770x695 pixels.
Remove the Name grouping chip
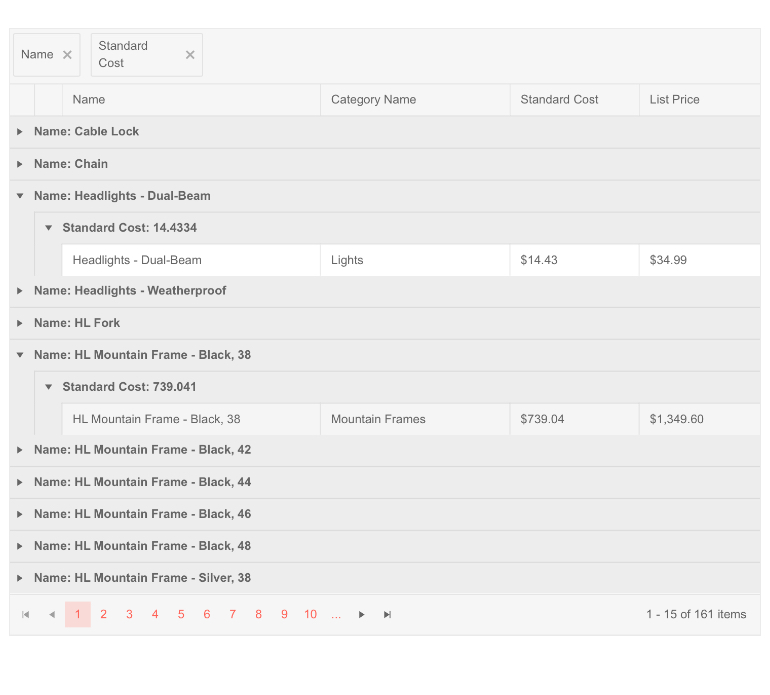point(67,55)
